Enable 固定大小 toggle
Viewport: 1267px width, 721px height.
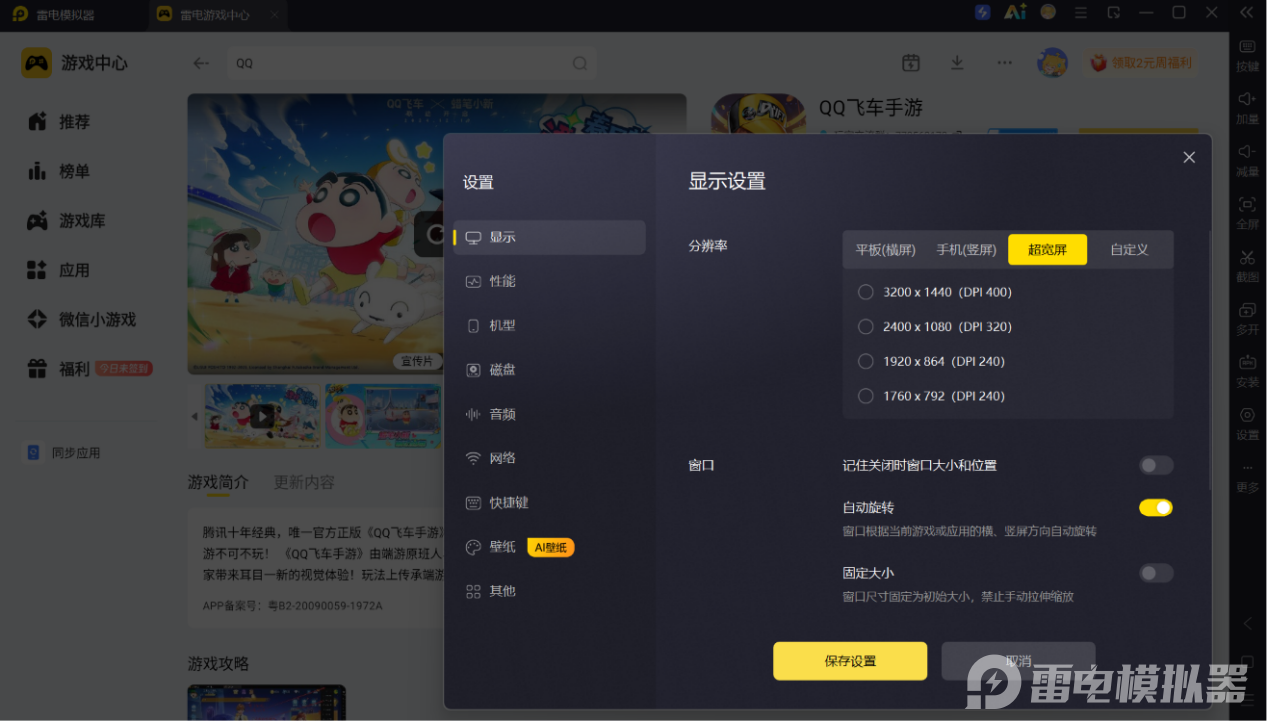(x=1156, y=573)
